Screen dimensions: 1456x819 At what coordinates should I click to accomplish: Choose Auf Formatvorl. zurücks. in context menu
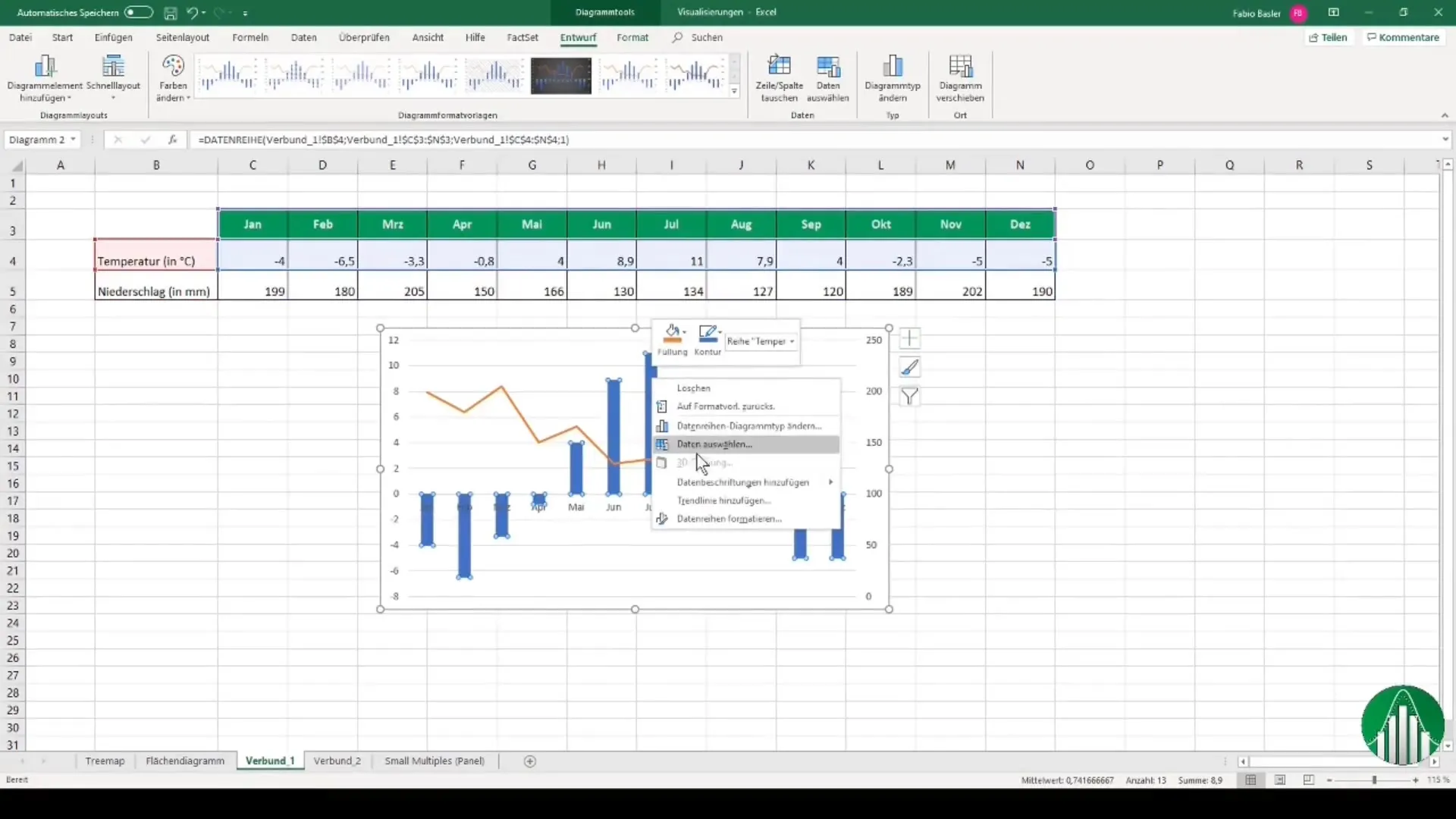click(746, 406)
